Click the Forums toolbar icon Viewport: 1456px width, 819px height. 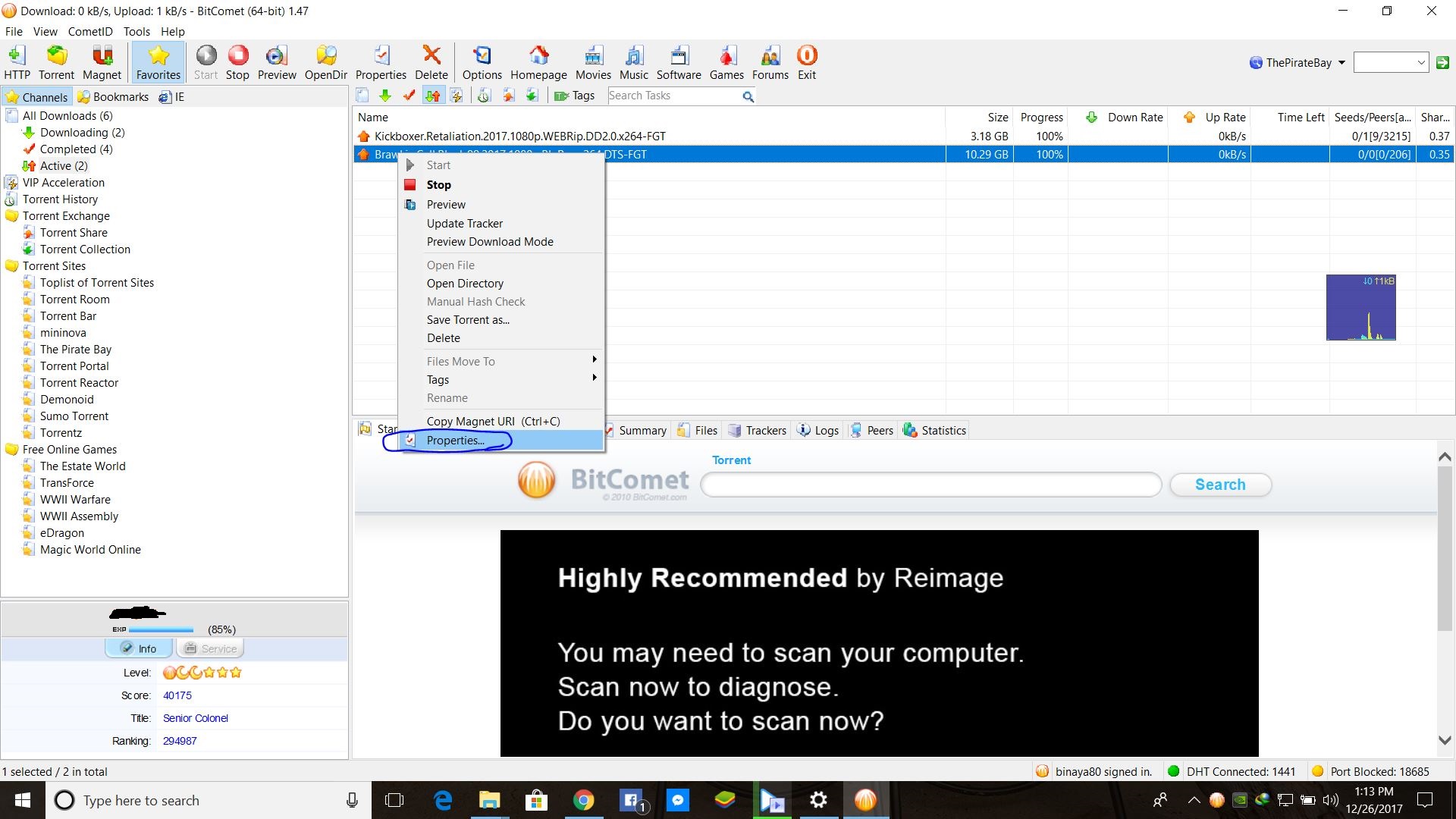[770, 62]
